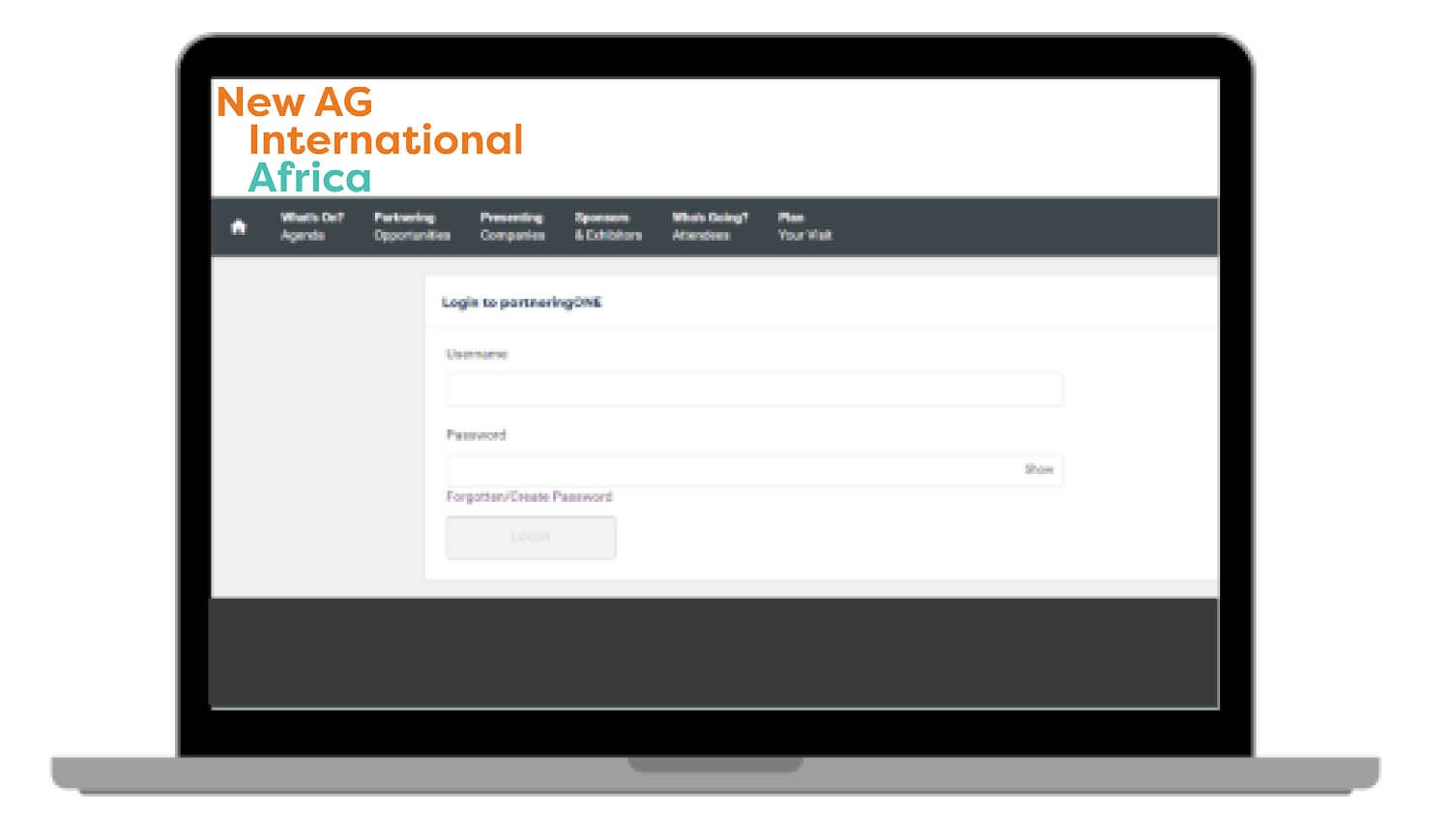Screen dimensions: 1456x820
Task: Toggle Show password visibility
Action: click(x=1038, y=470)
